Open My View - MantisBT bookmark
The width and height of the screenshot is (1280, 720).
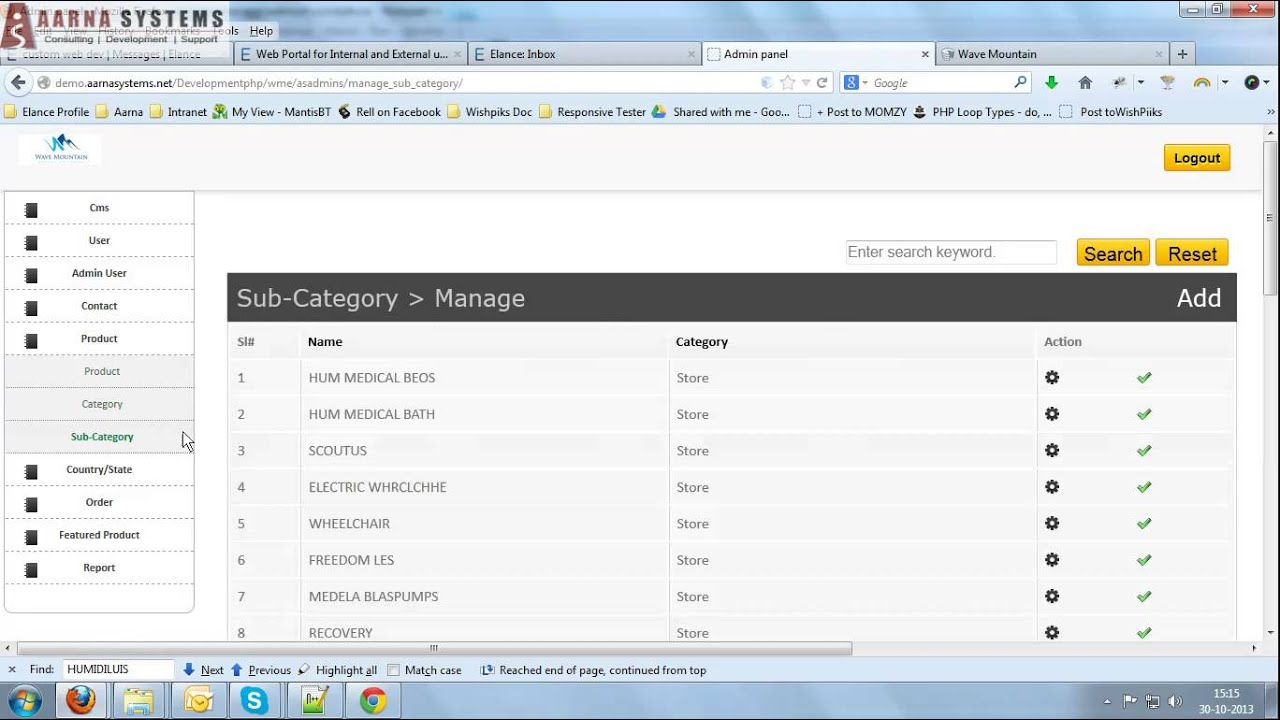pos(270,112)
